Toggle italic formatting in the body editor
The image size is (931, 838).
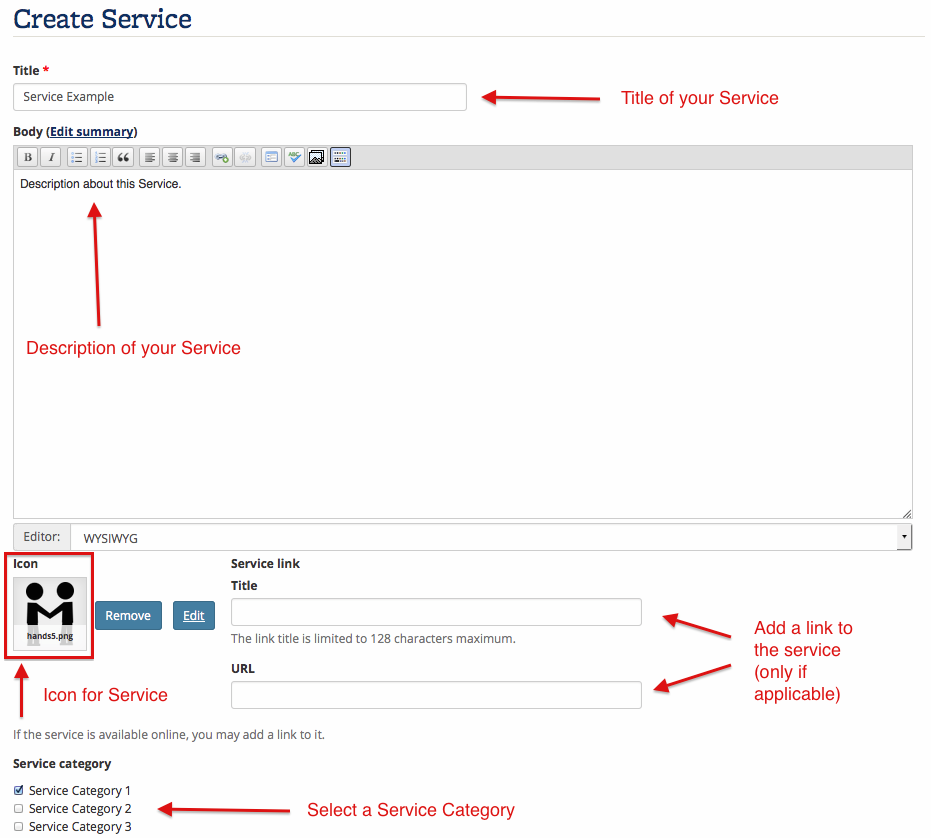[x=51, y=157]
